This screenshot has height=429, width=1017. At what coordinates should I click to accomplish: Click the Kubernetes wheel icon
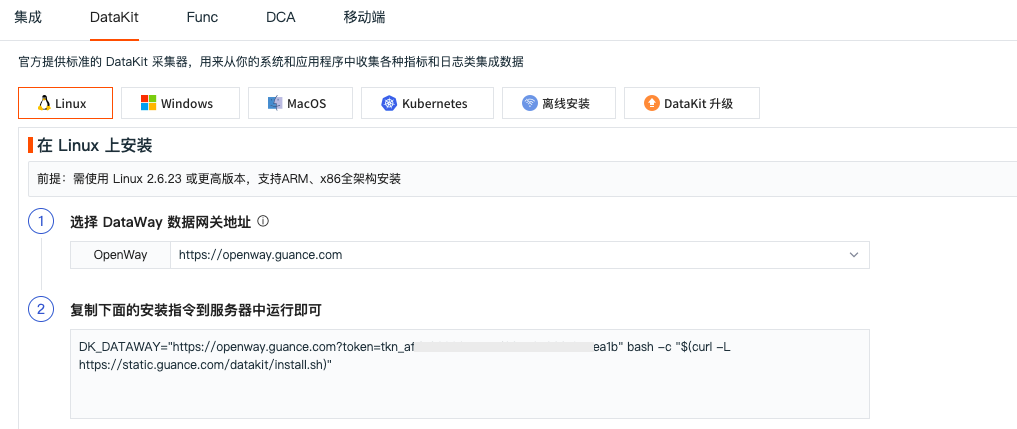click(389, 103)
